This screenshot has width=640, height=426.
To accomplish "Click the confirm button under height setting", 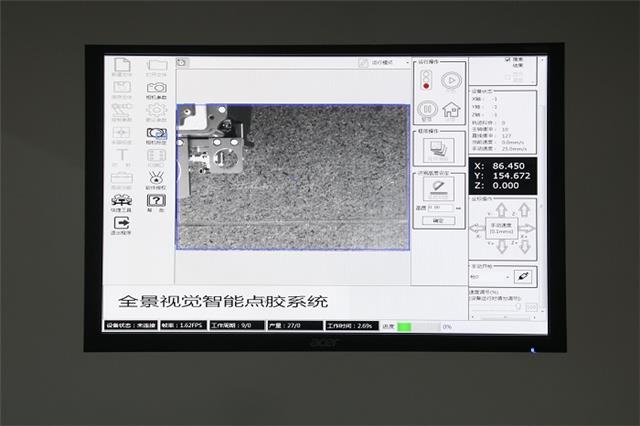I will click(x=437, y=220).
